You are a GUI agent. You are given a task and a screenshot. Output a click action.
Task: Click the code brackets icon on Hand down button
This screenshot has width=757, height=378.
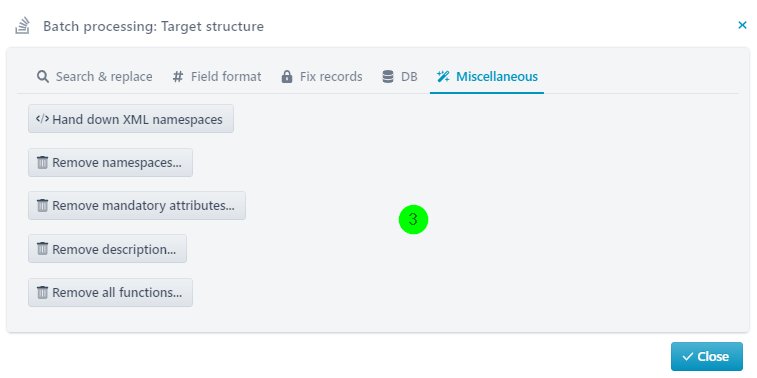pos(42,119)
